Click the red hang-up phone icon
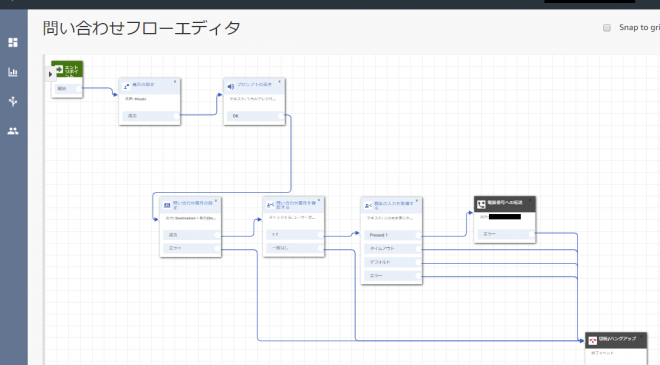 pos(593,341)
